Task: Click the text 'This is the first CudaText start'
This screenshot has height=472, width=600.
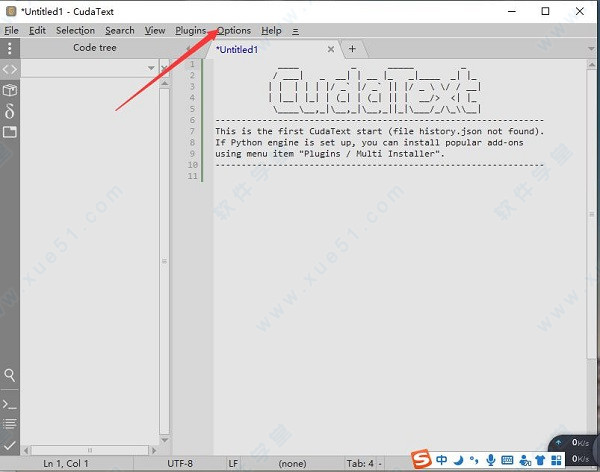Action: click(x=298, y=131)
